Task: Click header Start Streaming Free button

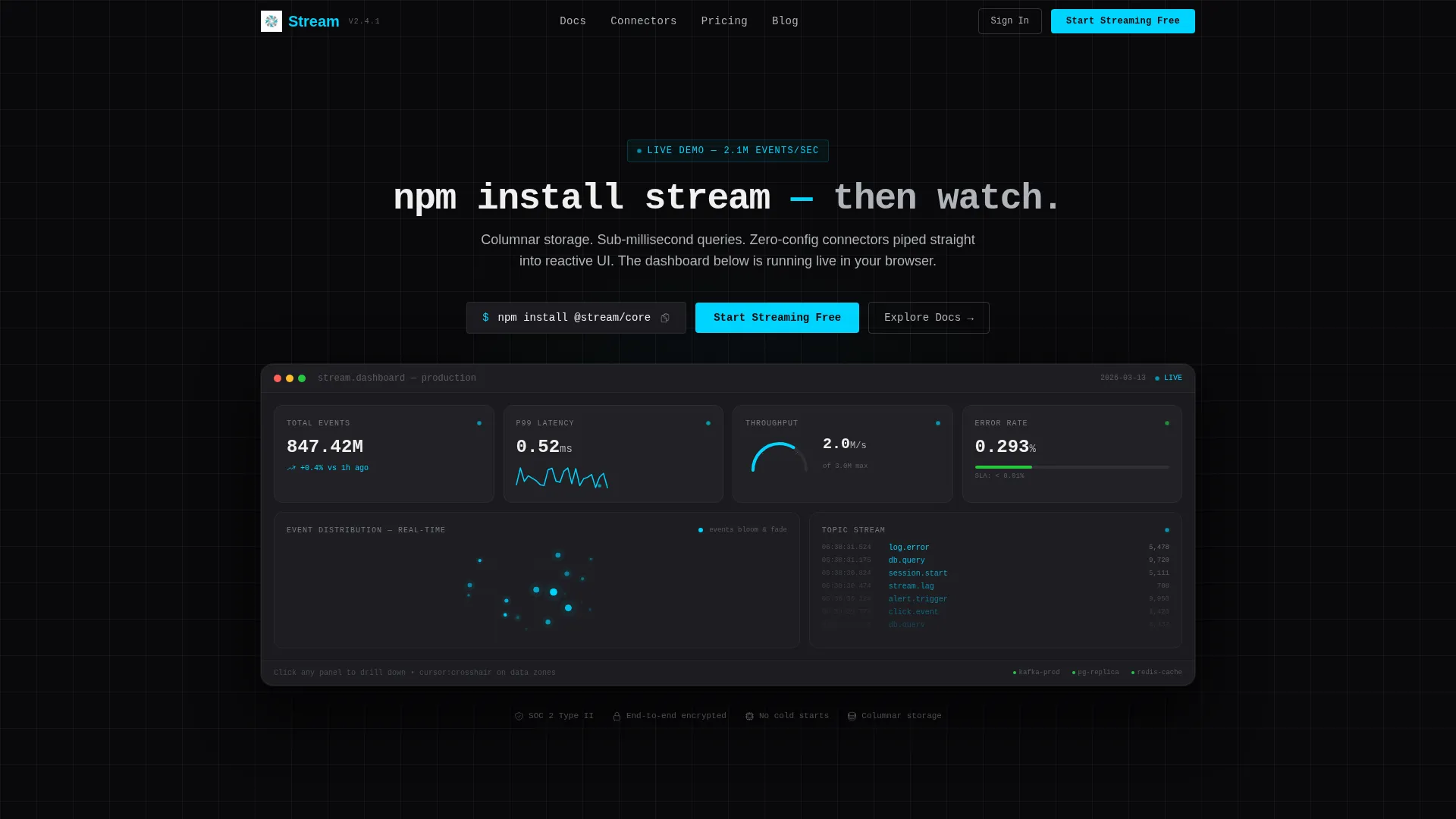Action: (x=1123, y=21)
